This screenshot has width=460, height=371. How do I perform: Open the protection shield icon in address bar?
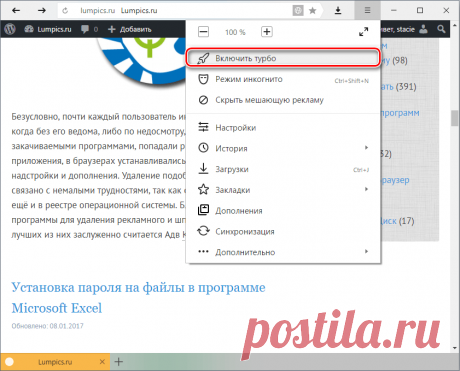point(298,11)
